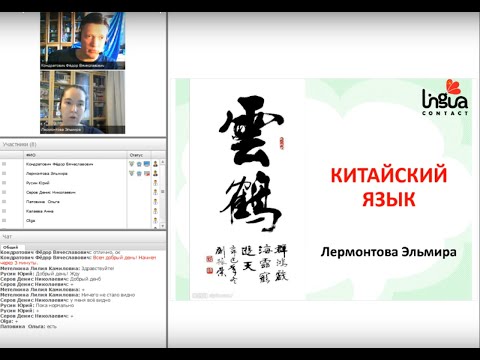Click chat message 'у меня всё видно'
Viewport: 480px width, 360px height.
[90, 300]
